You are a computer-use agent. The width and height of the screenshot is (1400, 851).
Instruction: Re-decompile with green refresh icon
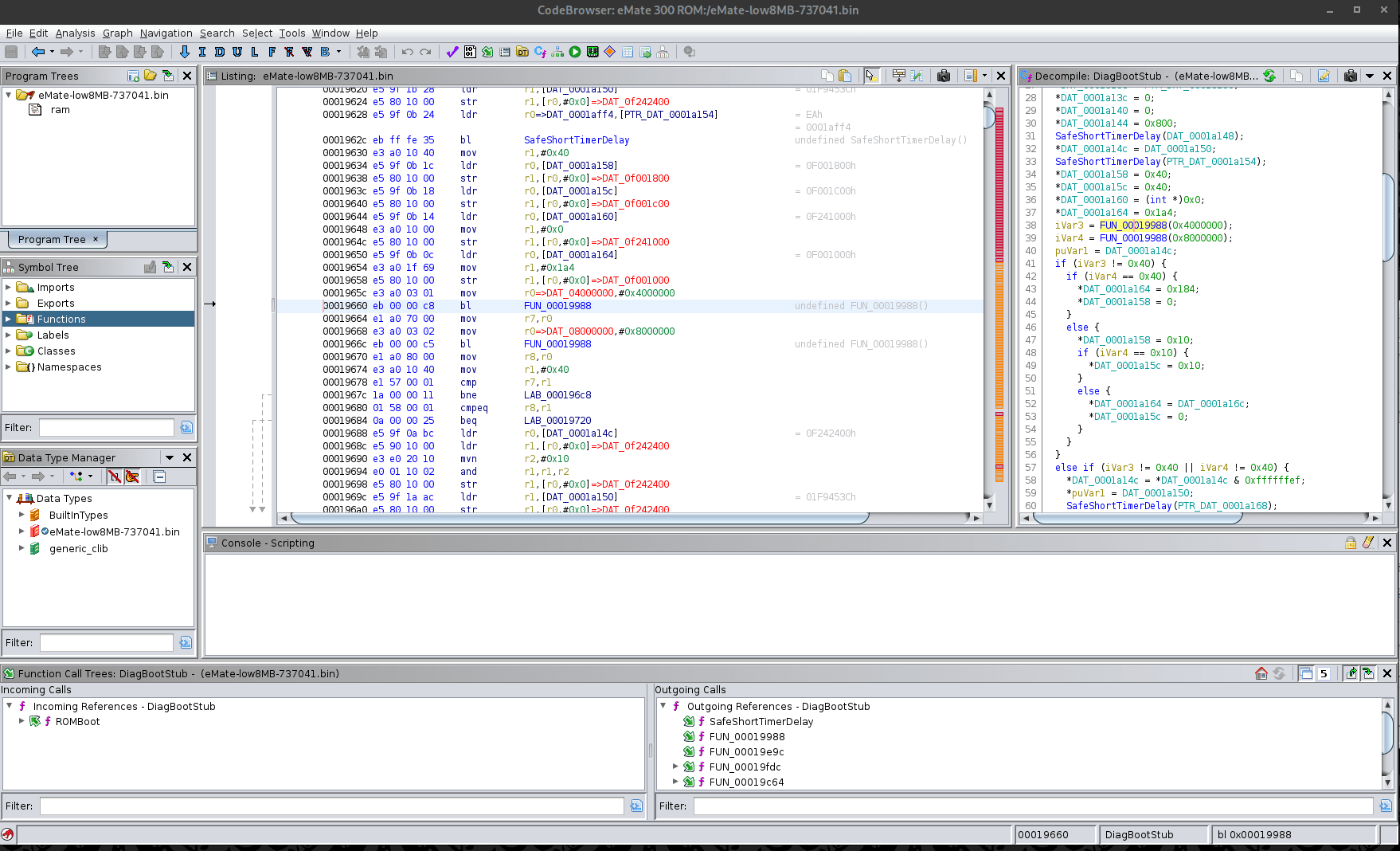point(1269,76)
